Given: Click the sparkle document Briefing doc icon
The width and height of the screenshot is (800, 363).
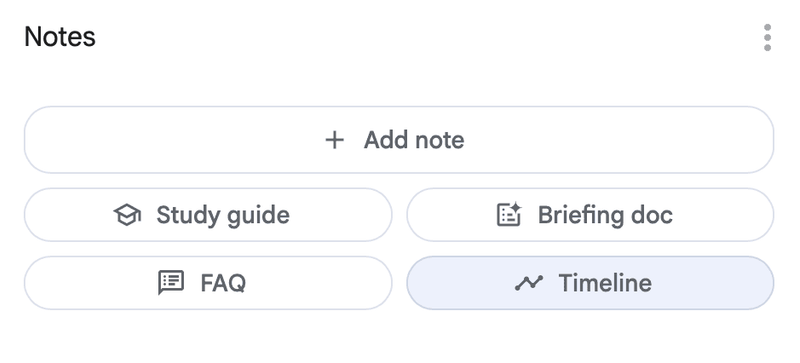Looking at the screenshot, I should (509, 214).
